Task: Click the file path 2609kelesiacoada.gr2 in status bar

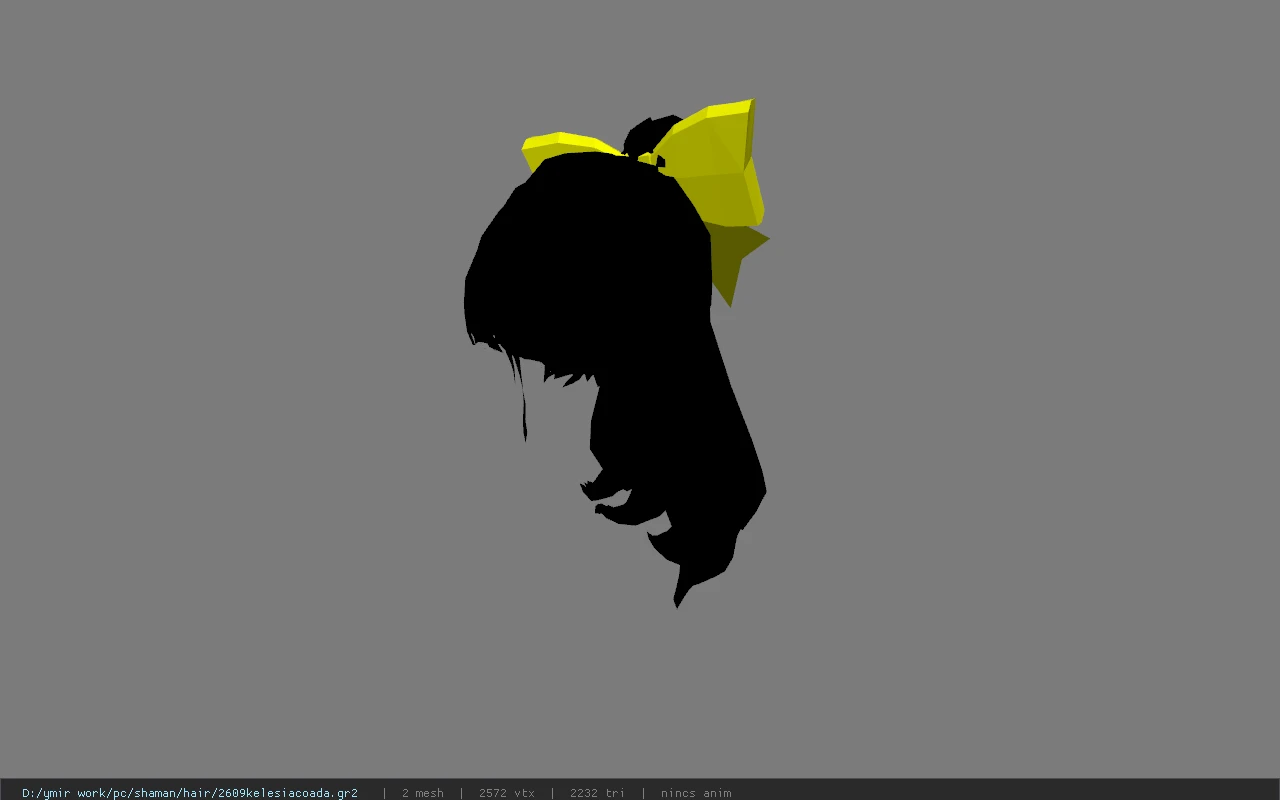Action: coord(190,793)
